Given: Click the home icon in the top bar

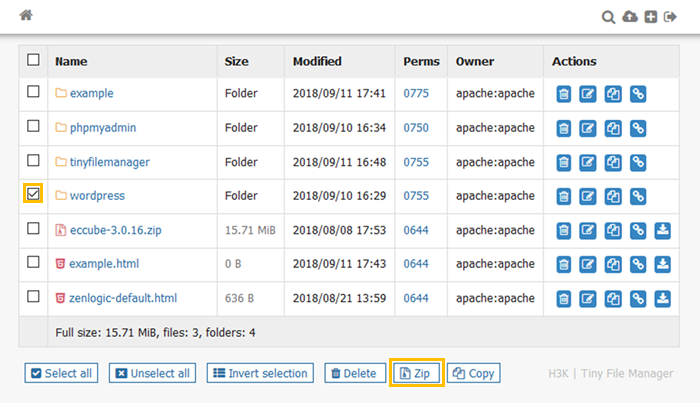Looking at the screenshot, I should [26, 16].
